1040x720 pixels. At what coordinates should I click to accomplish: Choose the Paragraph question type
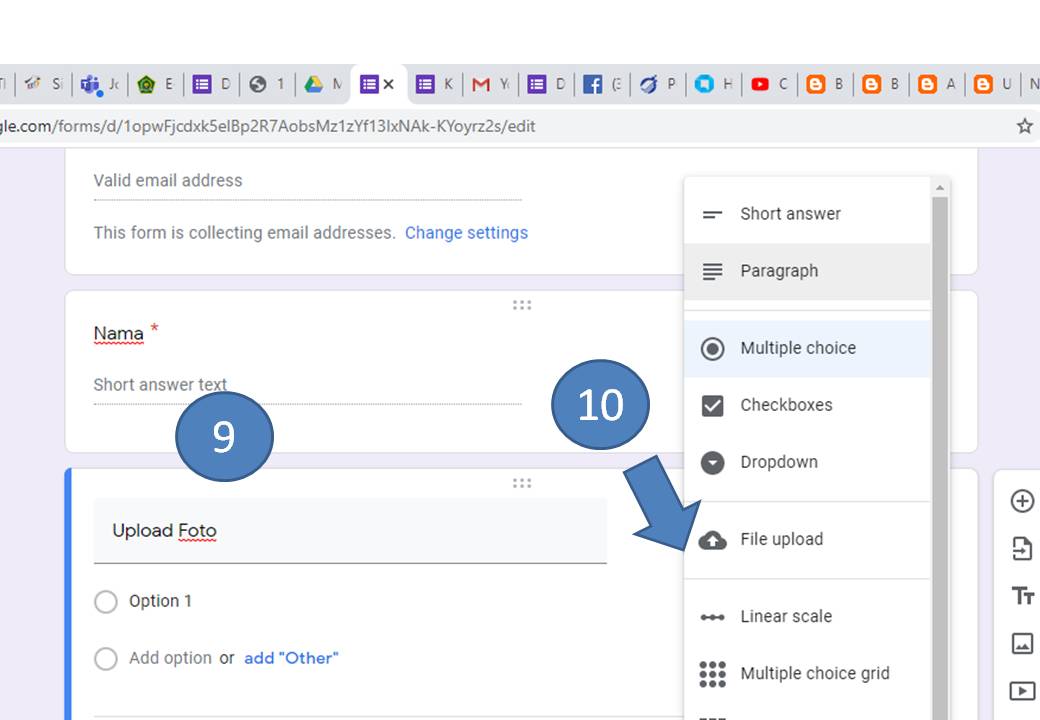779,271
